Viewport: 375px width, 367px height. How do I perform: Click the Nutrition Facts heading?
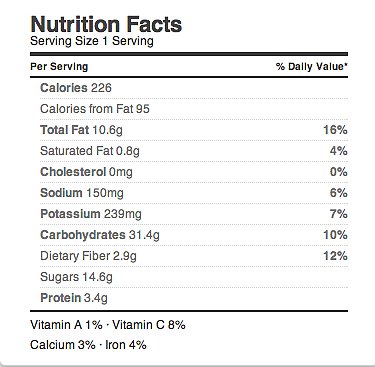pyautogui.click(x=106, y=24)
